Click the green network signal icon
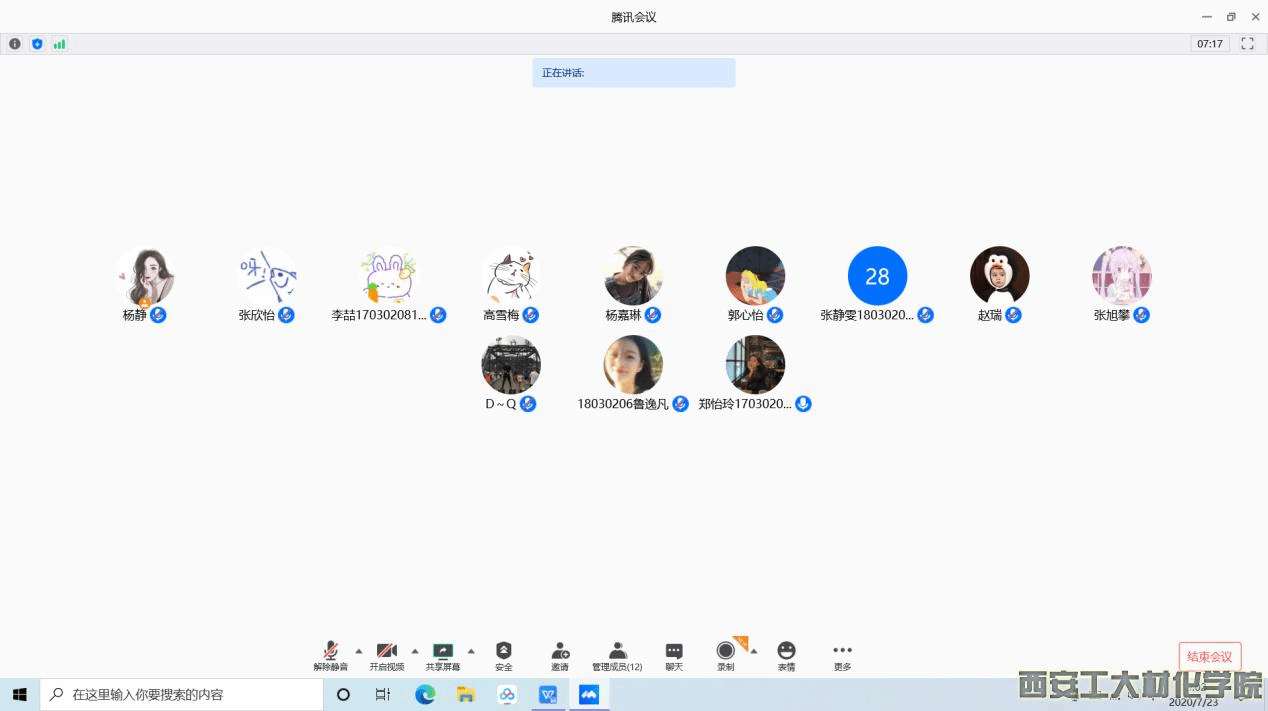This screenshot has height=711, width=1268. [x=59, y=44]
